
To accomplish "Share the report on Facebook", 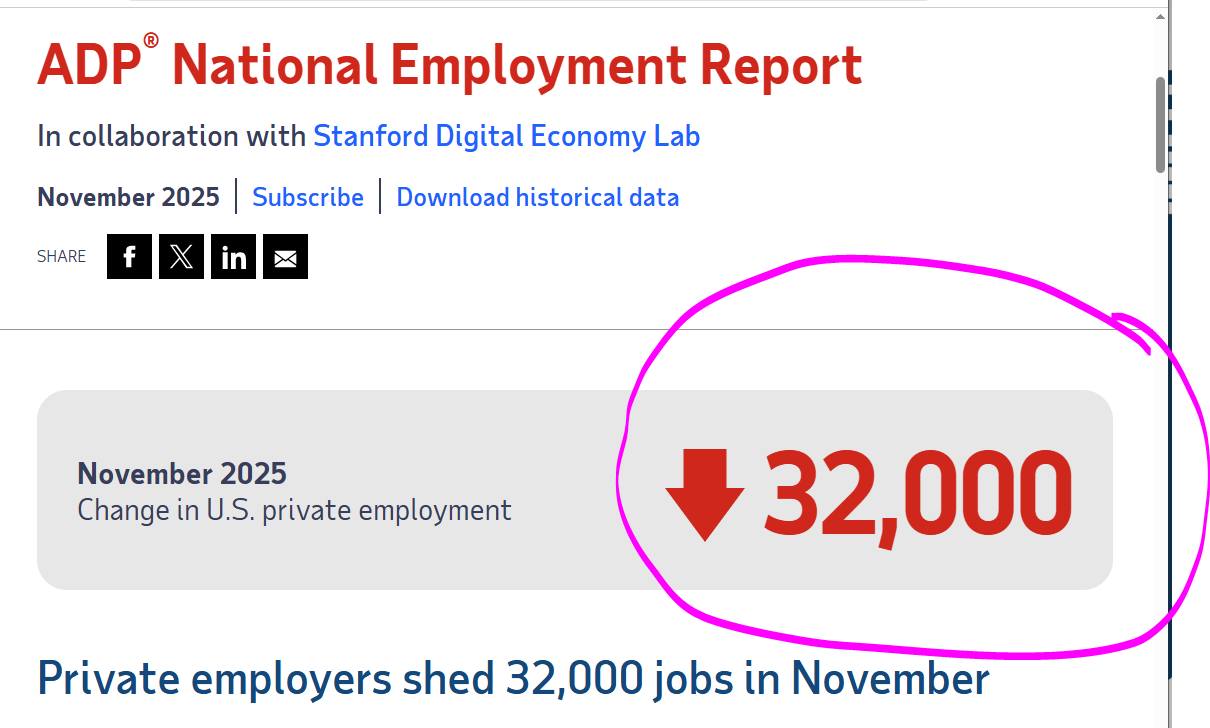I will (129, 257).
